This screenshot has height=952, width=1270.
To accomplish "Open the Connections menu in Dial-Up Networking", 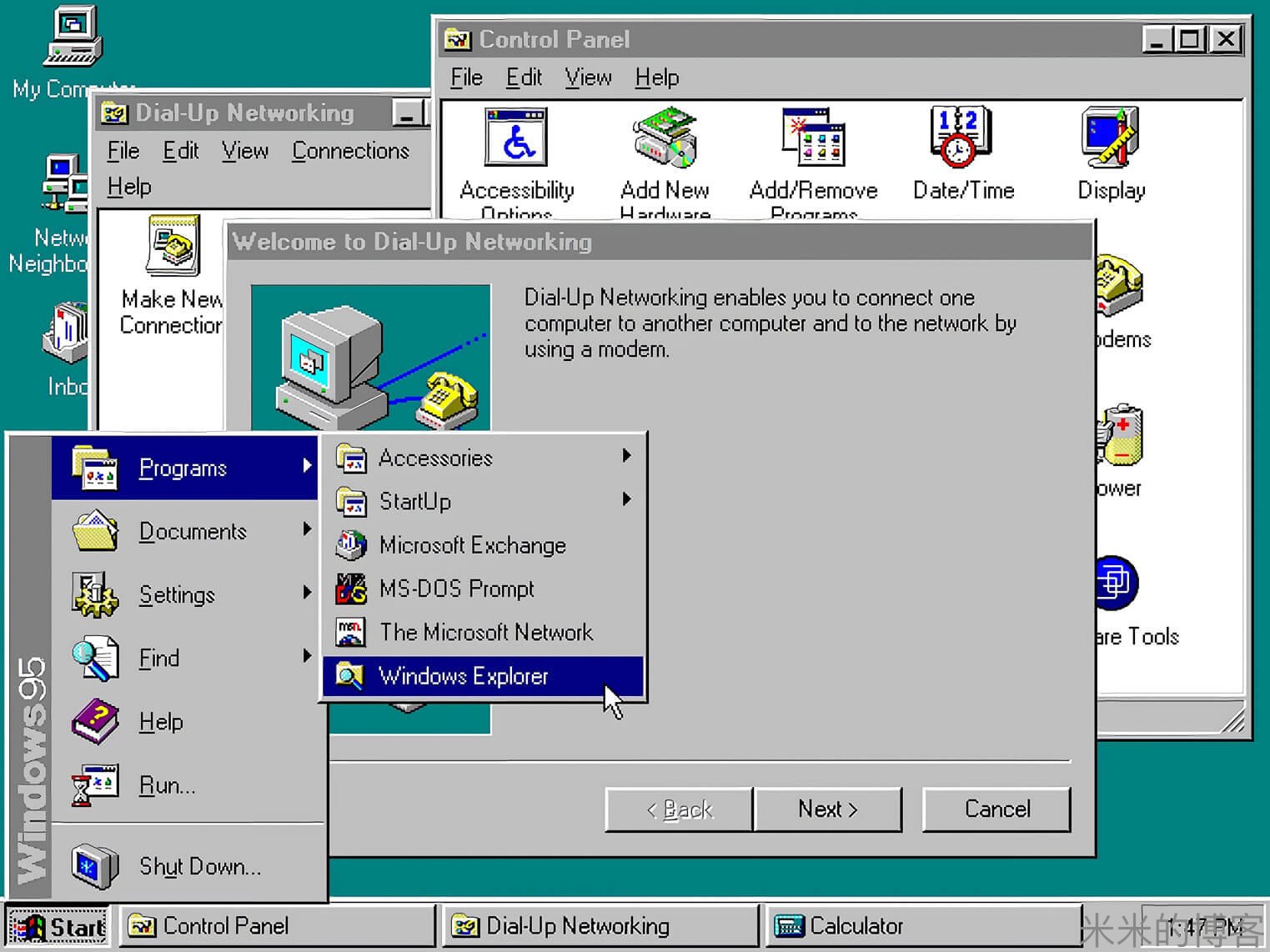I will (x=350, y=151).
